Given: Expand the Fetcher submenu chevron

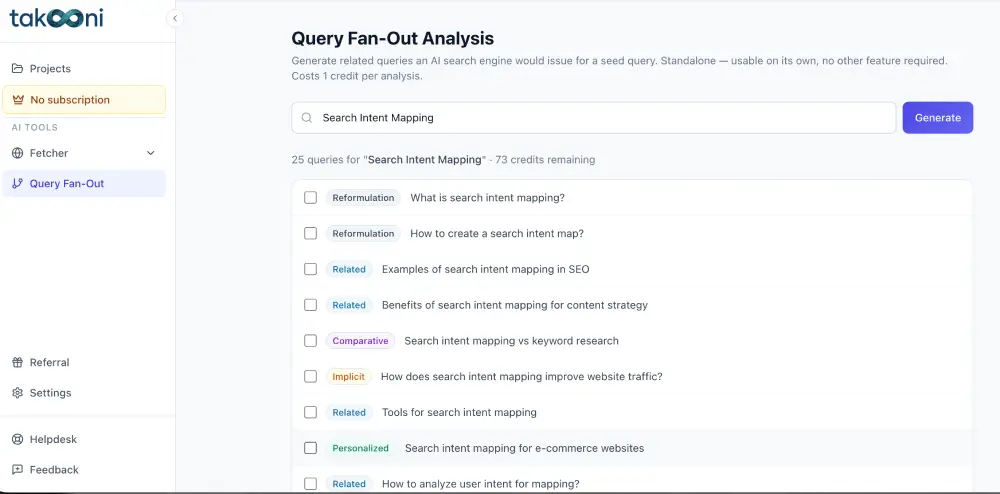Looking at the screenshot, I should (x=151, y=153).
